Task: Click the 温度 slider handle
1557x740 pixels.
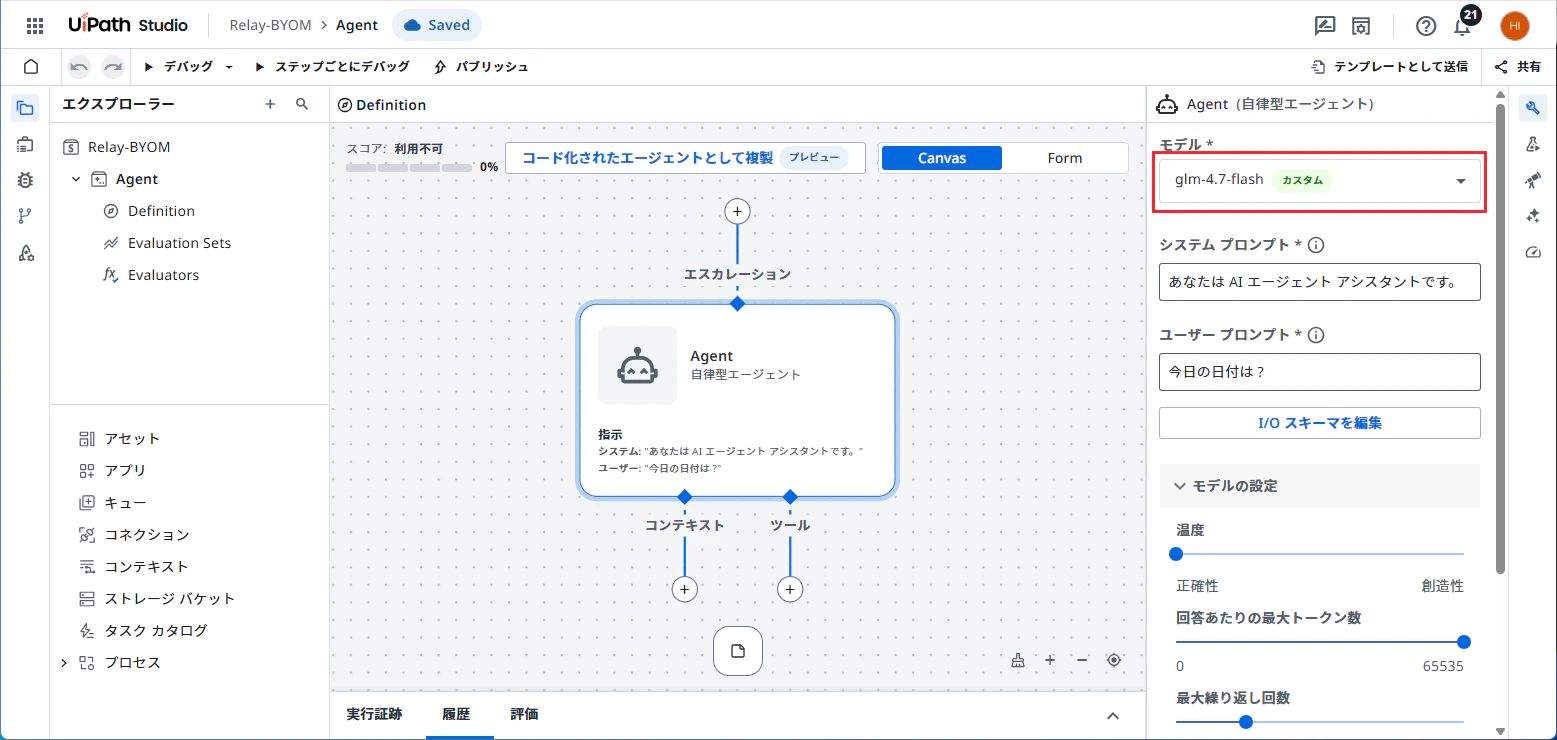Action: click(1176, 553)
